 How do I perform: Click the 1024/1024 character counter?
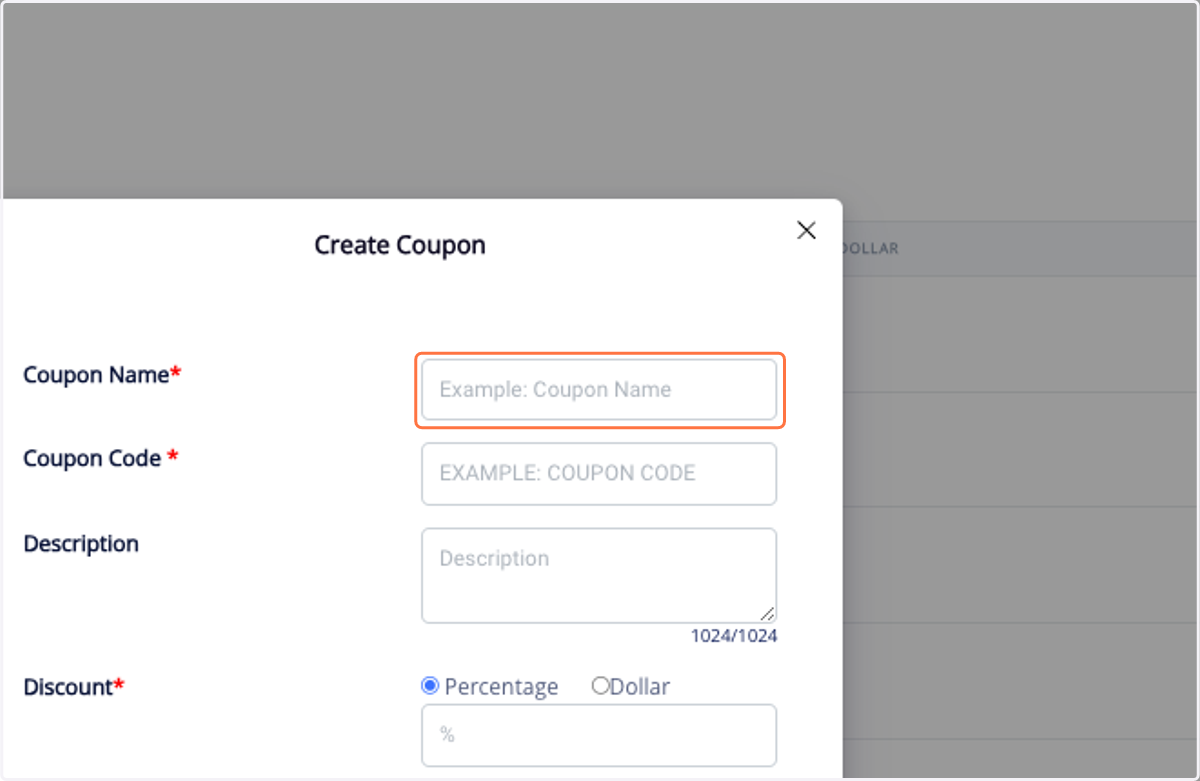(734, 636)
